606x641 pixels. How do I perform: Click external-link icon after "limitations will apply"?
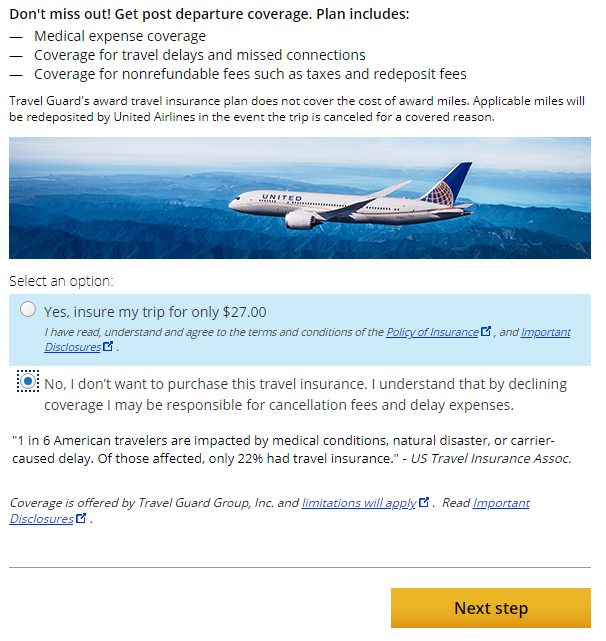(x=424, y=502)
